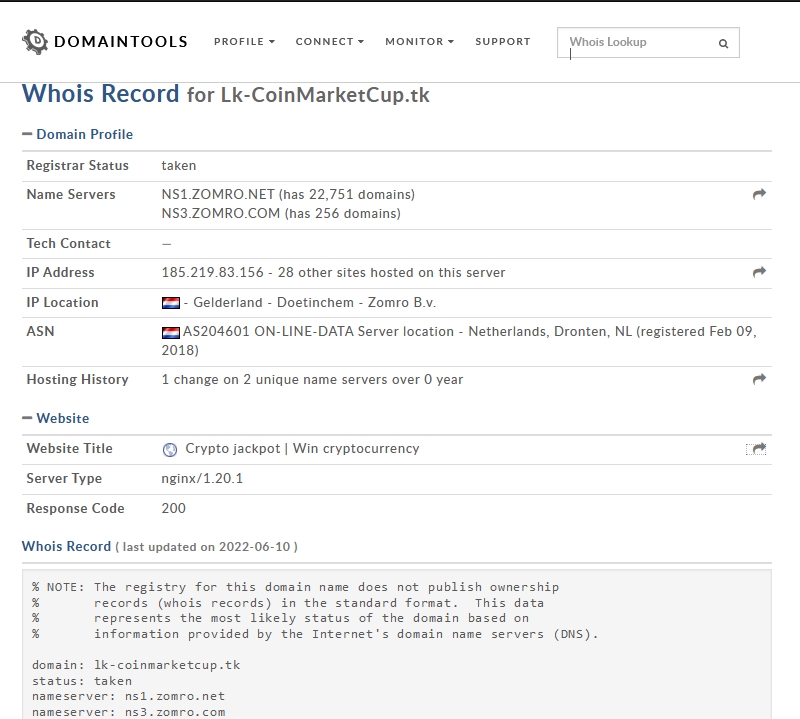
Task: Click NS3.ZOMRO.COM name server text
Action: [220, 213]
